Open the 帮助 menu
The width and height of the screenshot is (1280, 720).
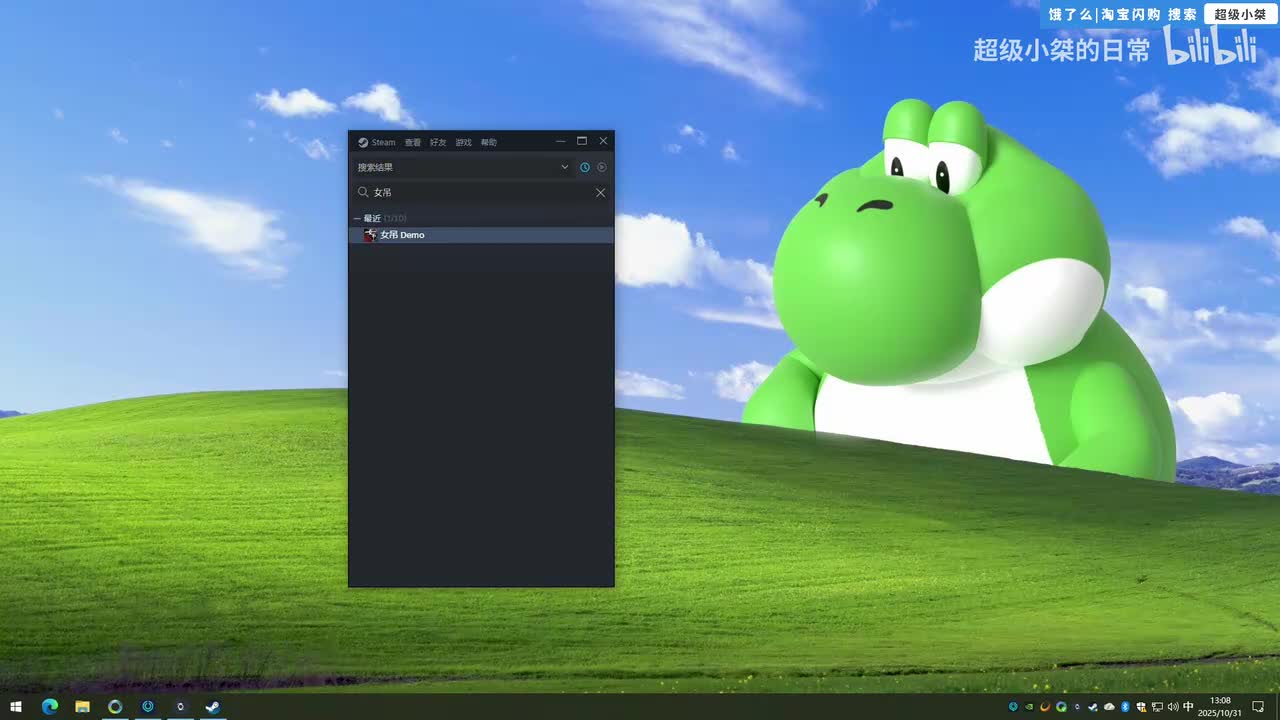click(488, 142)
